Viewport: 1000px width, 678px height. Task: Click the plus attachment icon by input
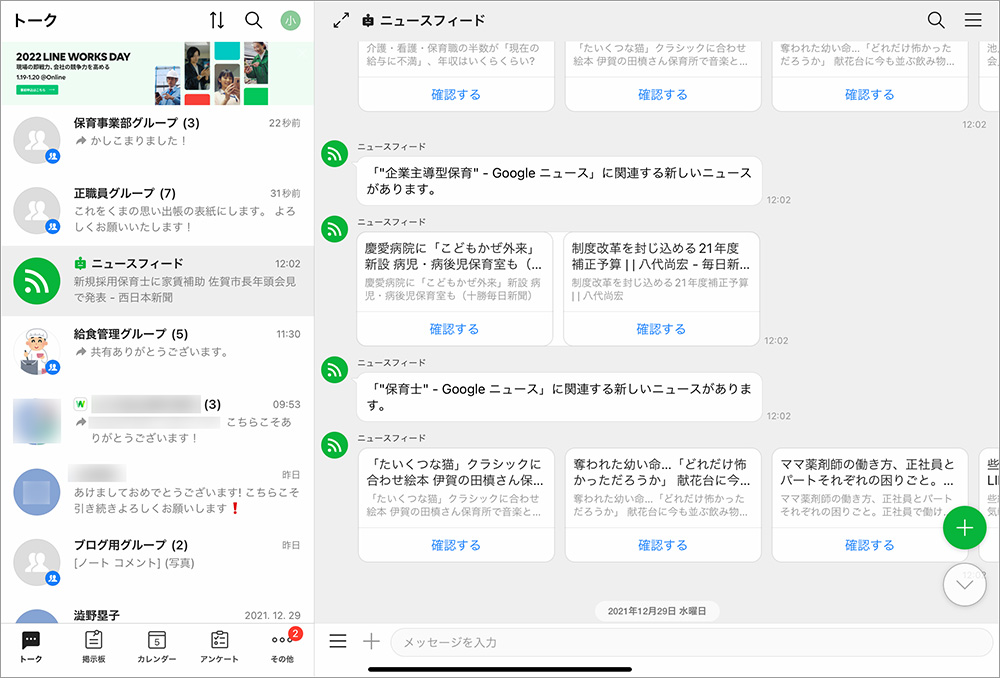pyautogui.click(x=371, y=641)
